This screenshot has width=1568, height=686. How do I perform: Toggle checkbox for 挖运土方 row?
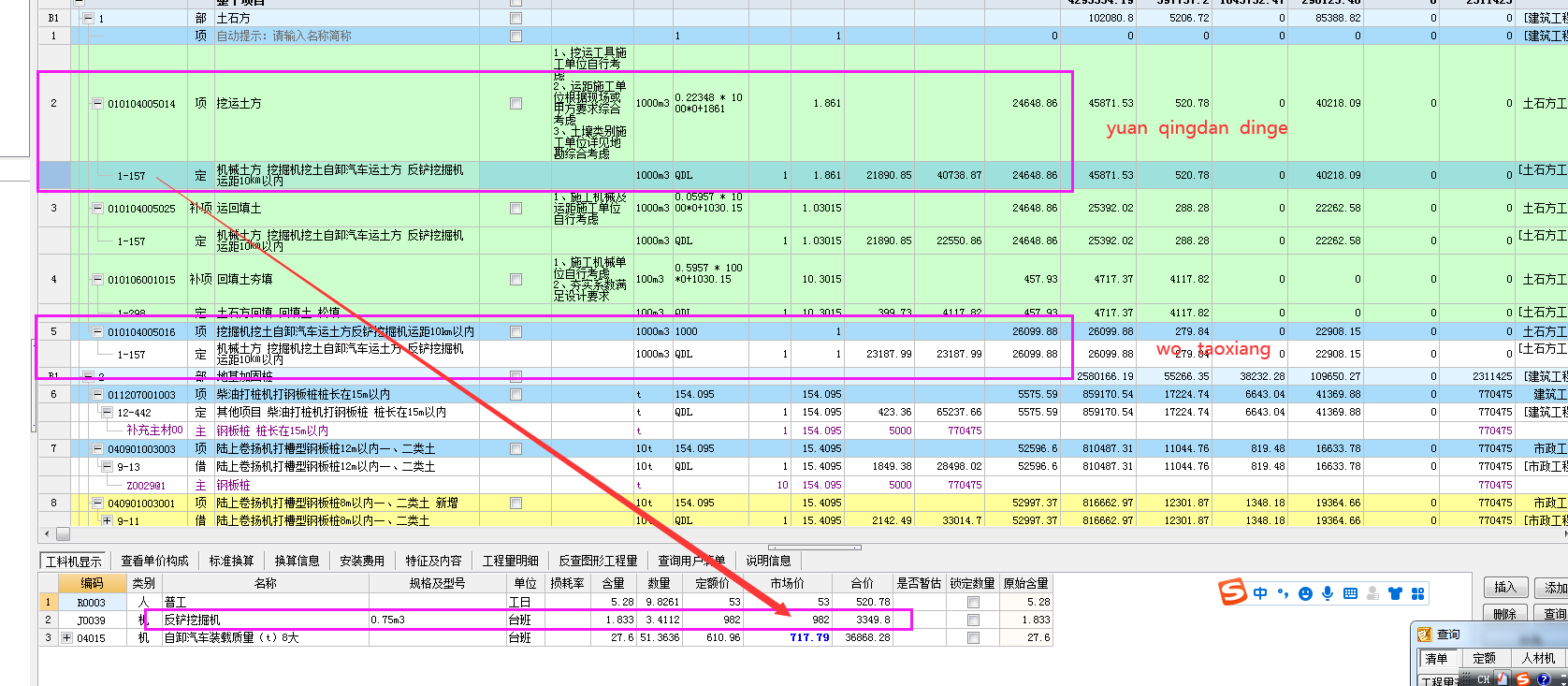coord(515,103)
